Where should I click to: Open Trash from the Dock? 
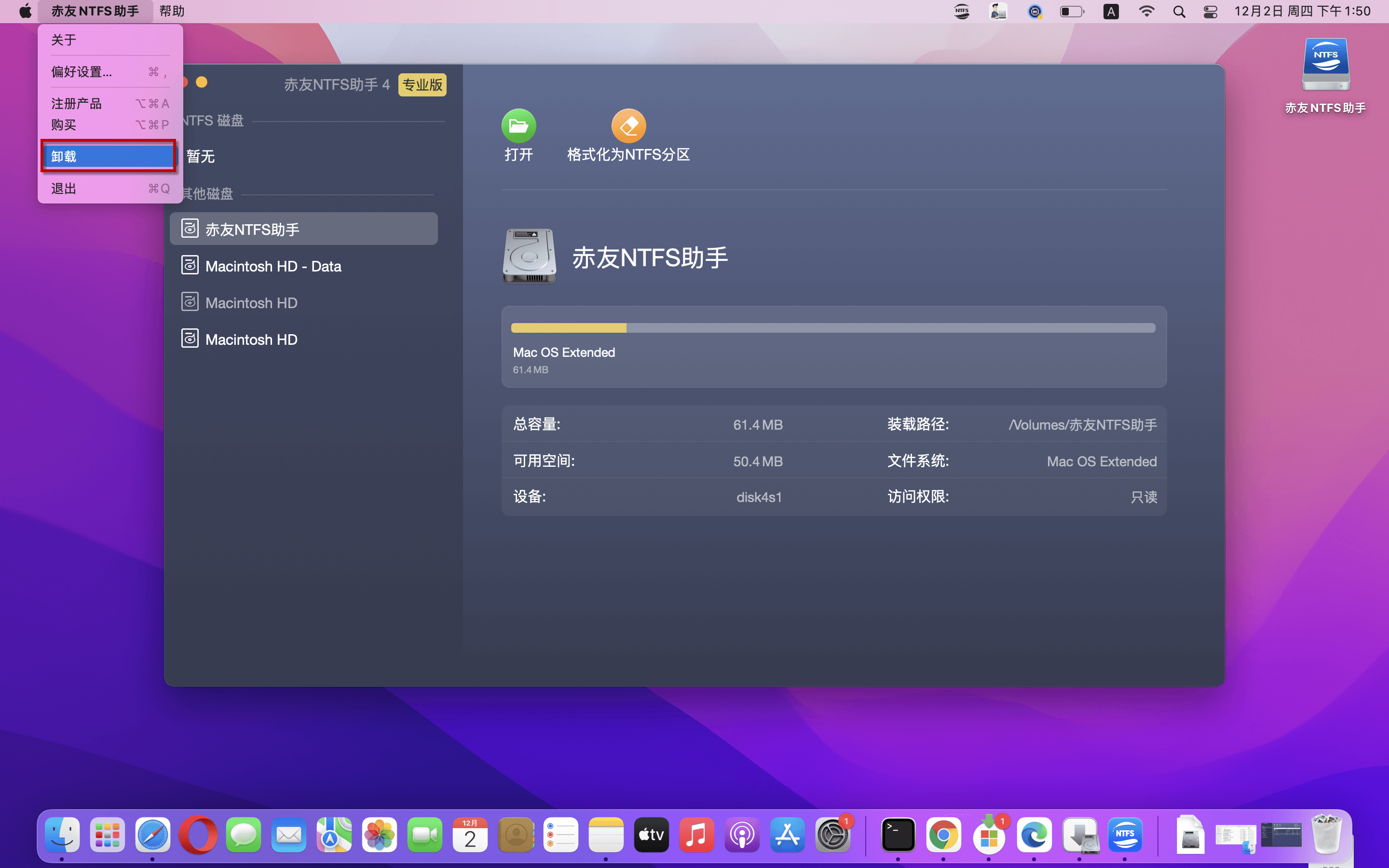pyautogui.click(x=1327, y=834)
